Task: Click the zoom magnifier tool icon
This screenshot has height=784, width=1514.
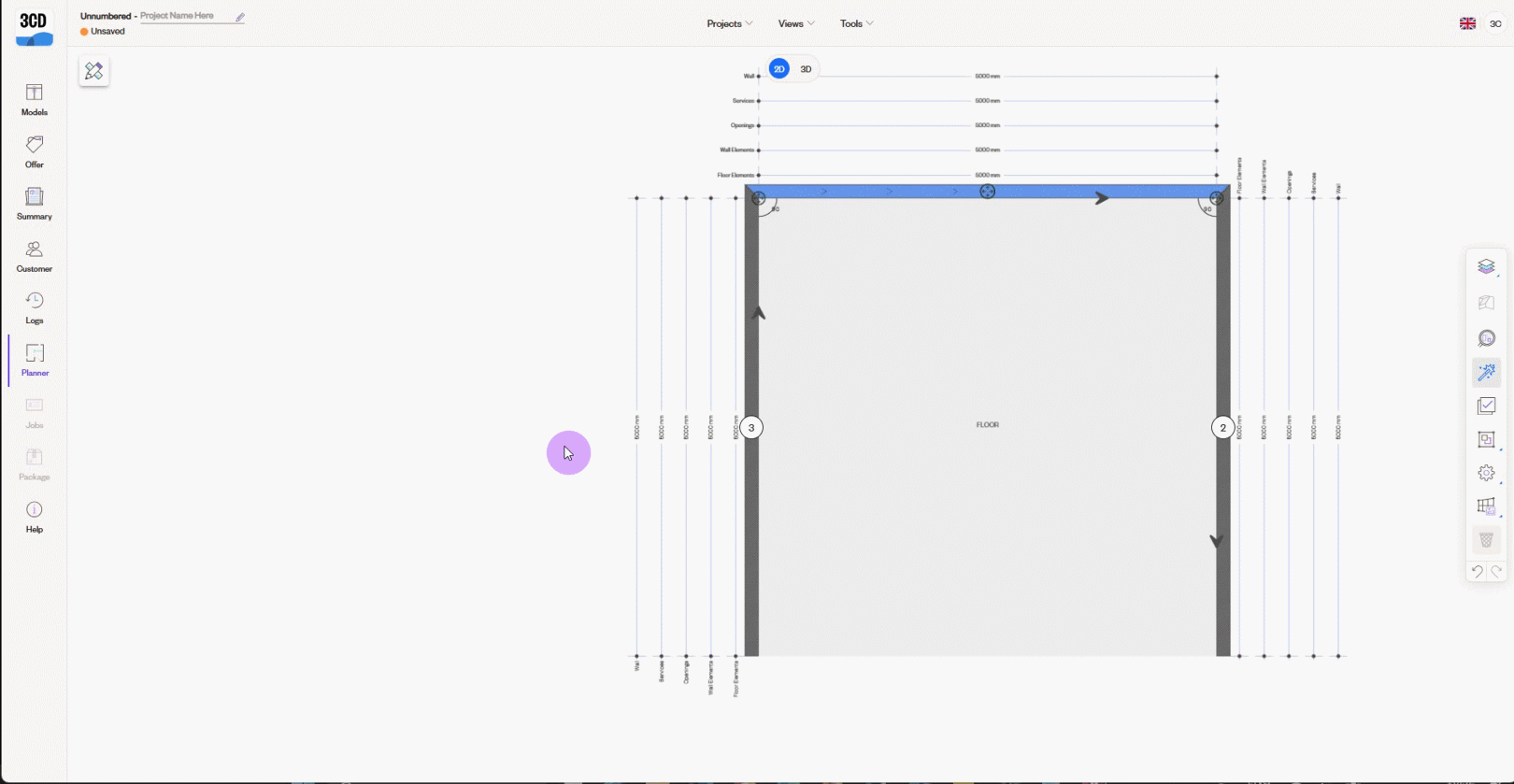Action: pyautogui.click(x=1486, y=338)
